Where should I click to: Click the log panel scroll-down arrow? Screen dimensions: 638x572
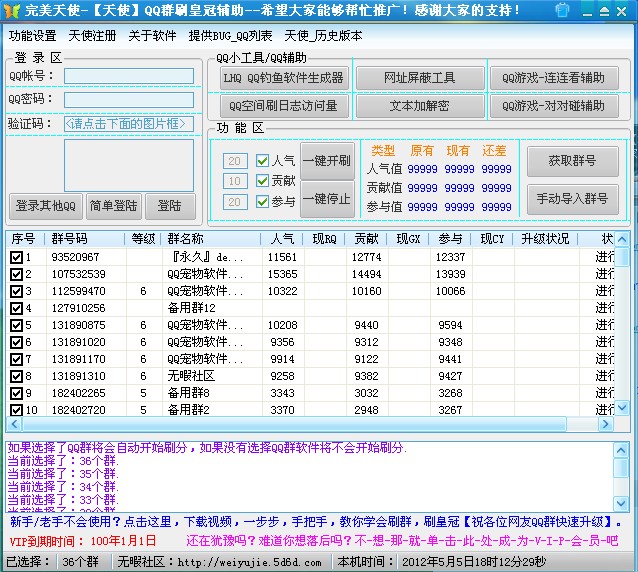621,504
